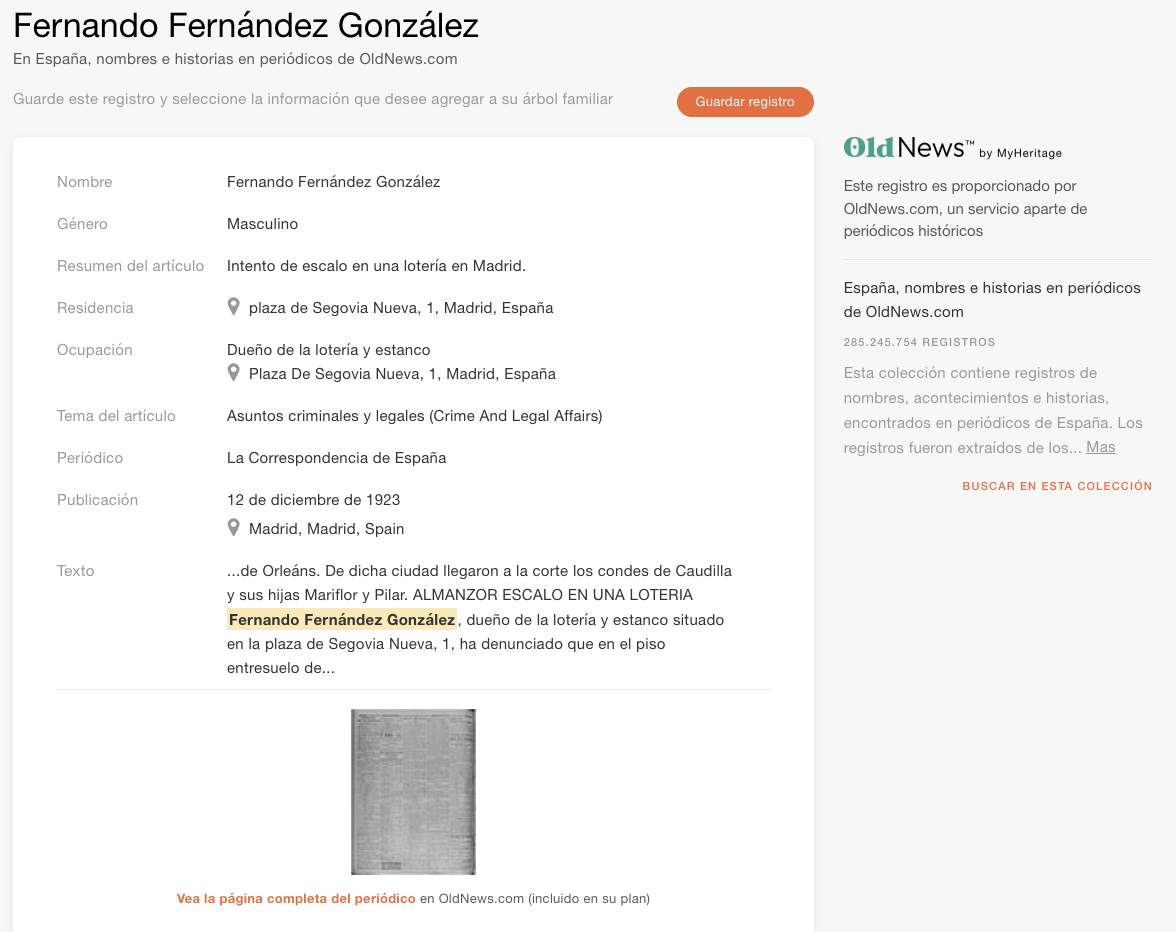
Task: Click the location pin under Ocupación
Action: pos(234,373)
